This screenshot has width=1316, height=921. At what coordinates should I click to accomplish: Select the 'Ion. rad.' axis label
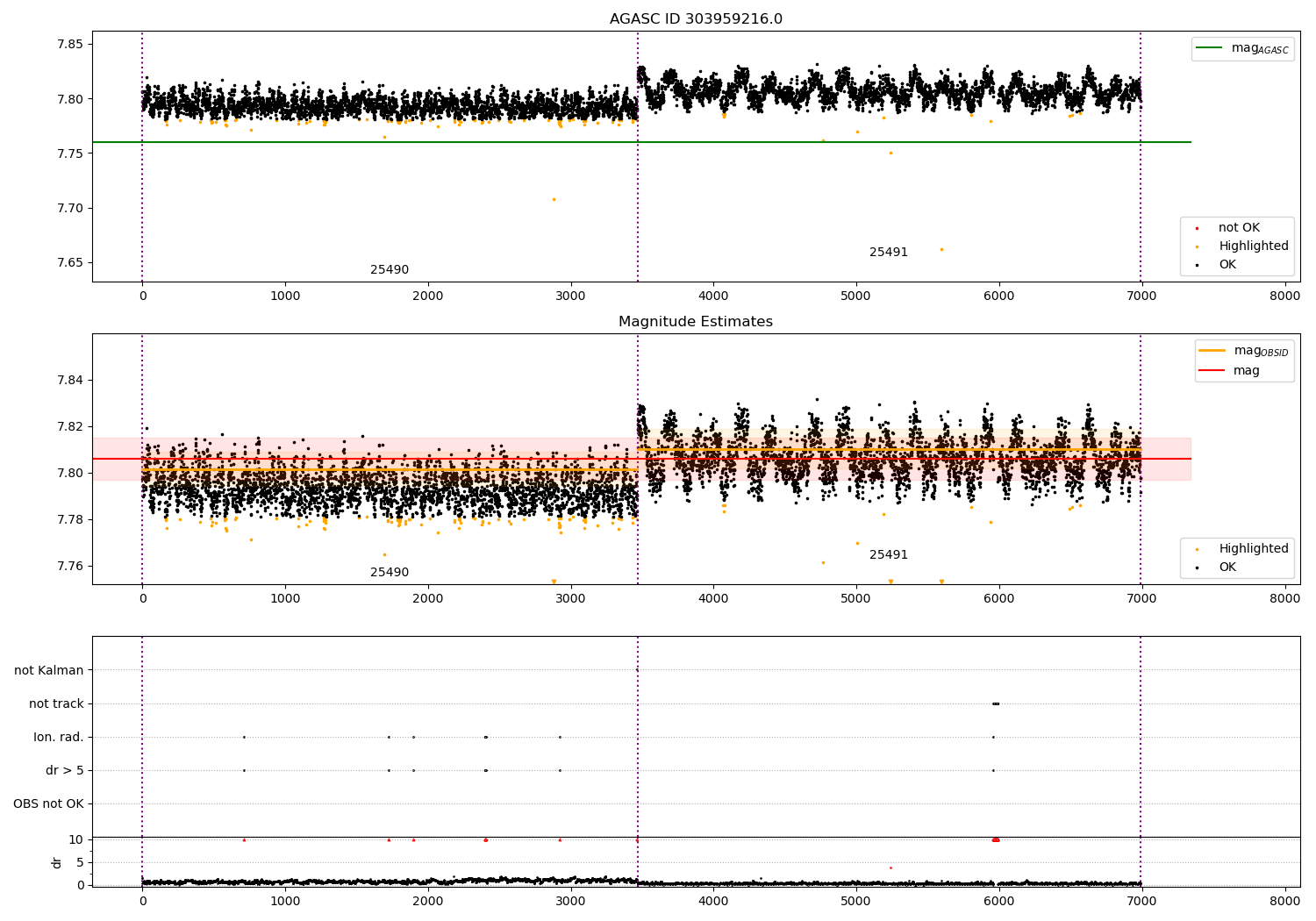tap(59, 738)
